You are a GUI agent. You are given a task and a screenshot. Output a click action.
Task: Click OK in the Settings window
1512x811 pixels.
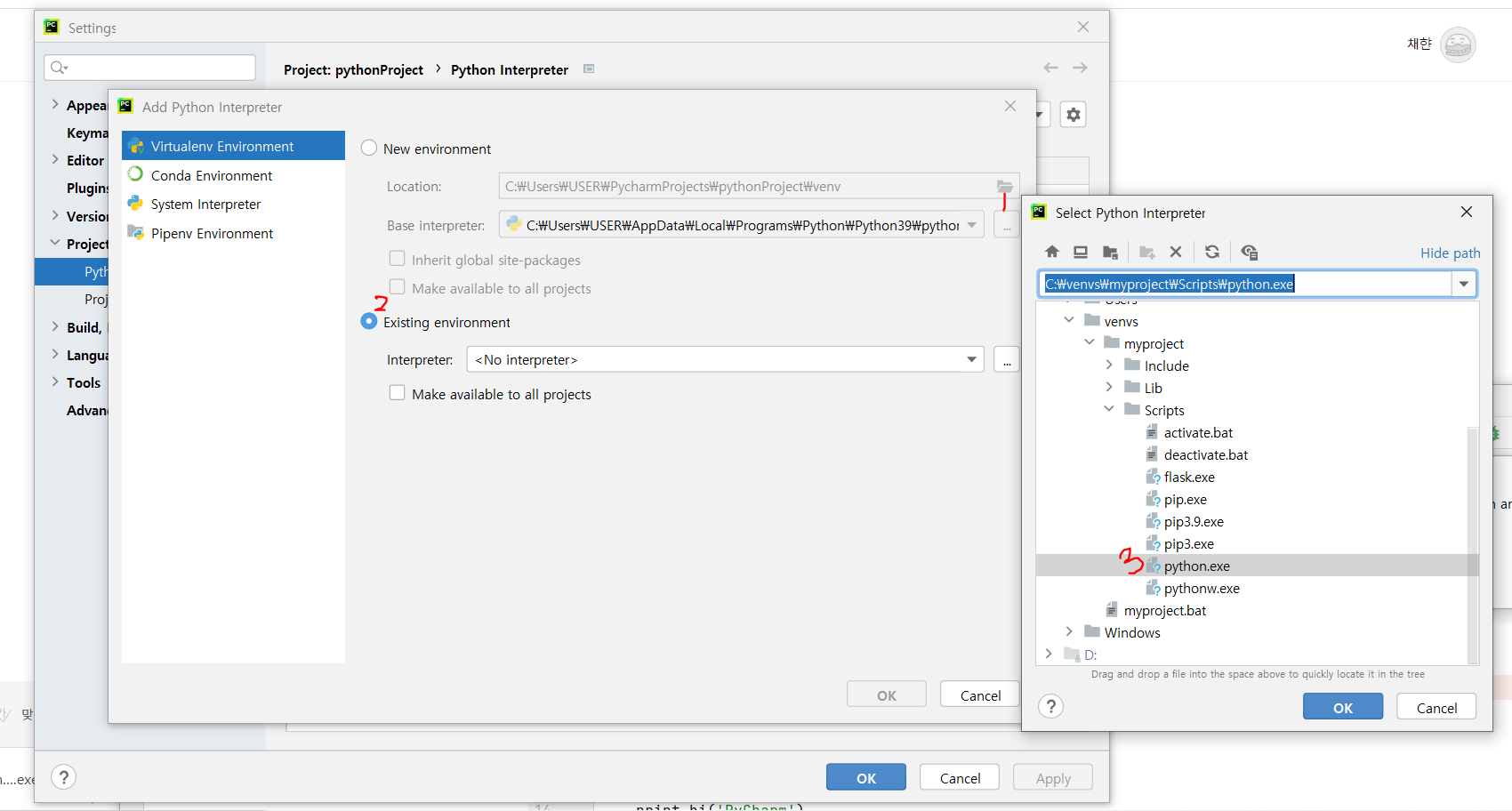pos(866,777)
